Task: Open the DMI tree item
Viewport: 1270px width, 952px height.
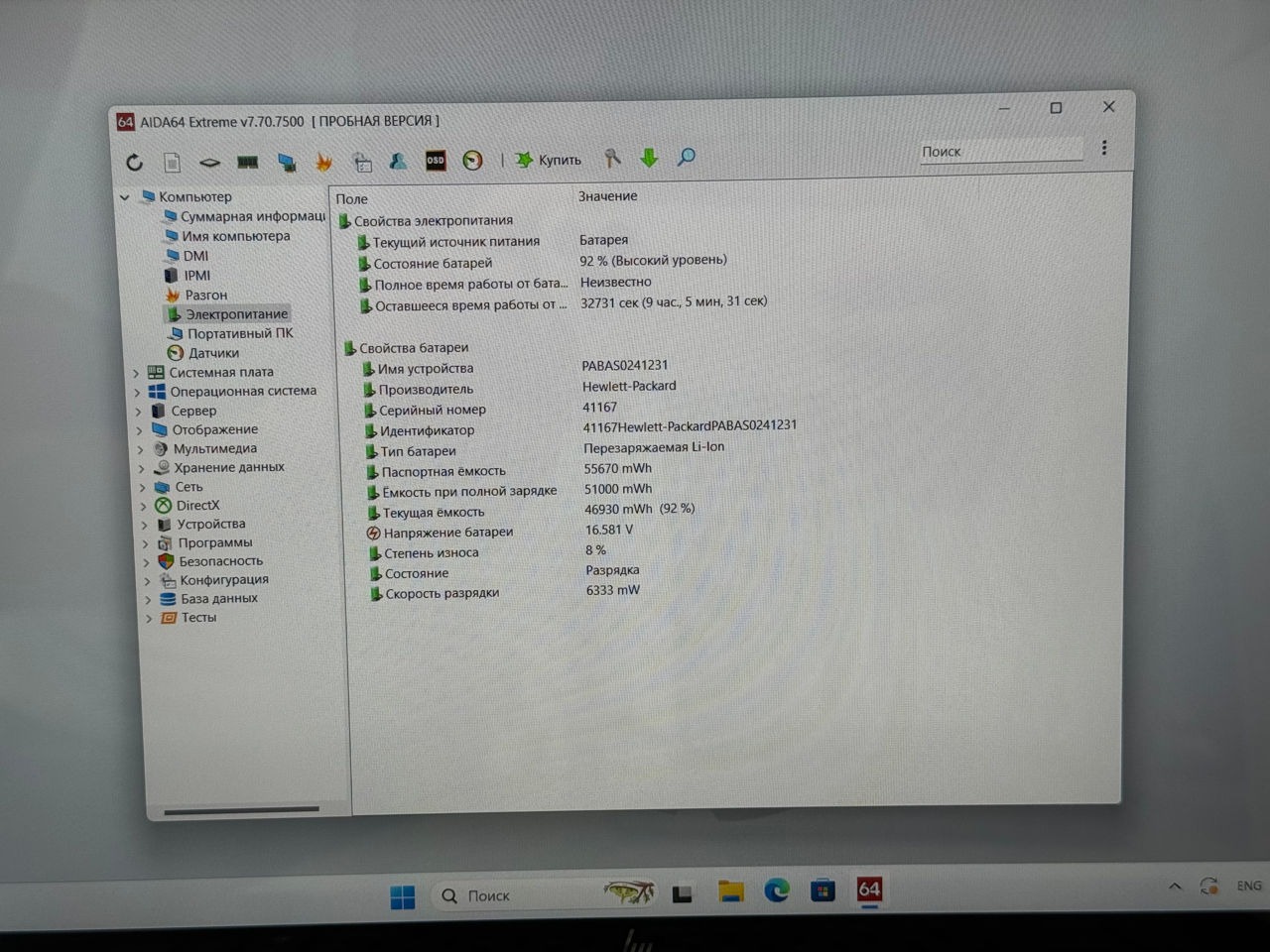Action: [x=186, y=256]
